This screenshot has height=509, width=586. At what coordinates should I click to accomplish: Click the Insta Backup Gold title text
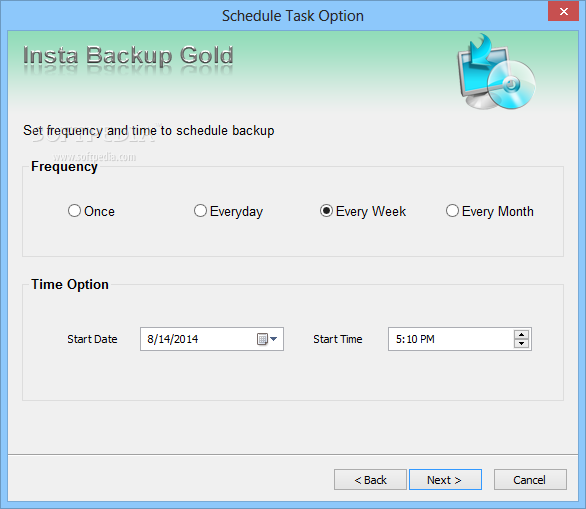[128, 55]
